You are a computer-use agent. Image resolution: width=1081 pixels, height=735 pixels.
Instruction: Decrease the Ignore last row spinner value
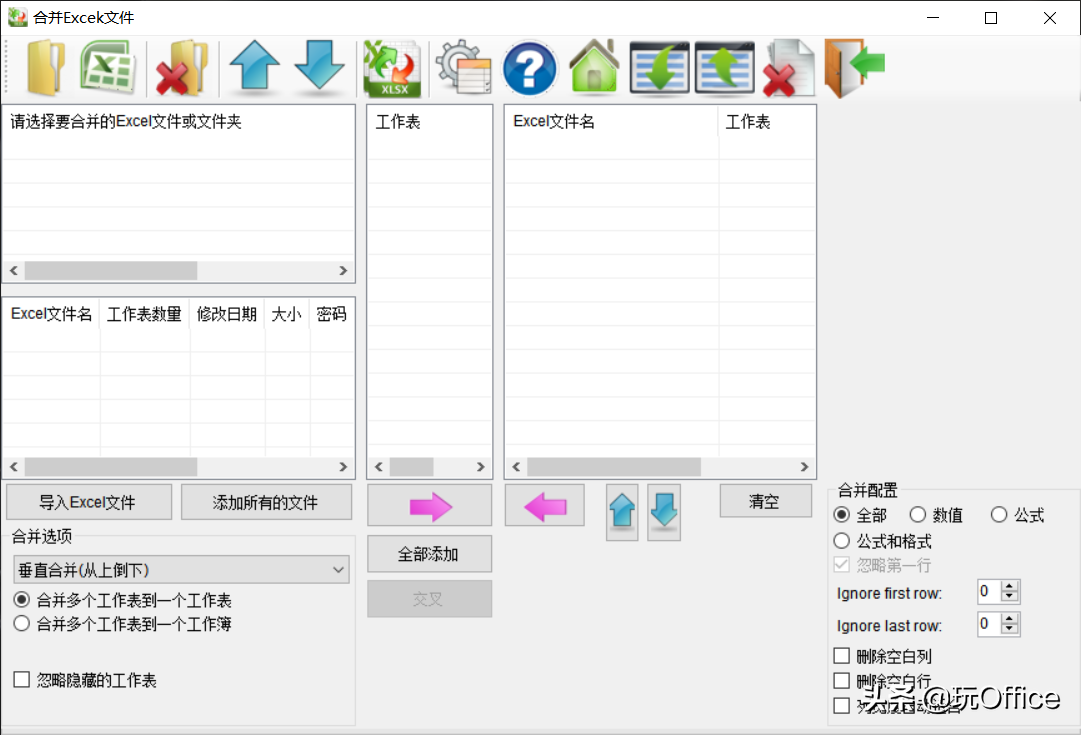coord(1010,629)
